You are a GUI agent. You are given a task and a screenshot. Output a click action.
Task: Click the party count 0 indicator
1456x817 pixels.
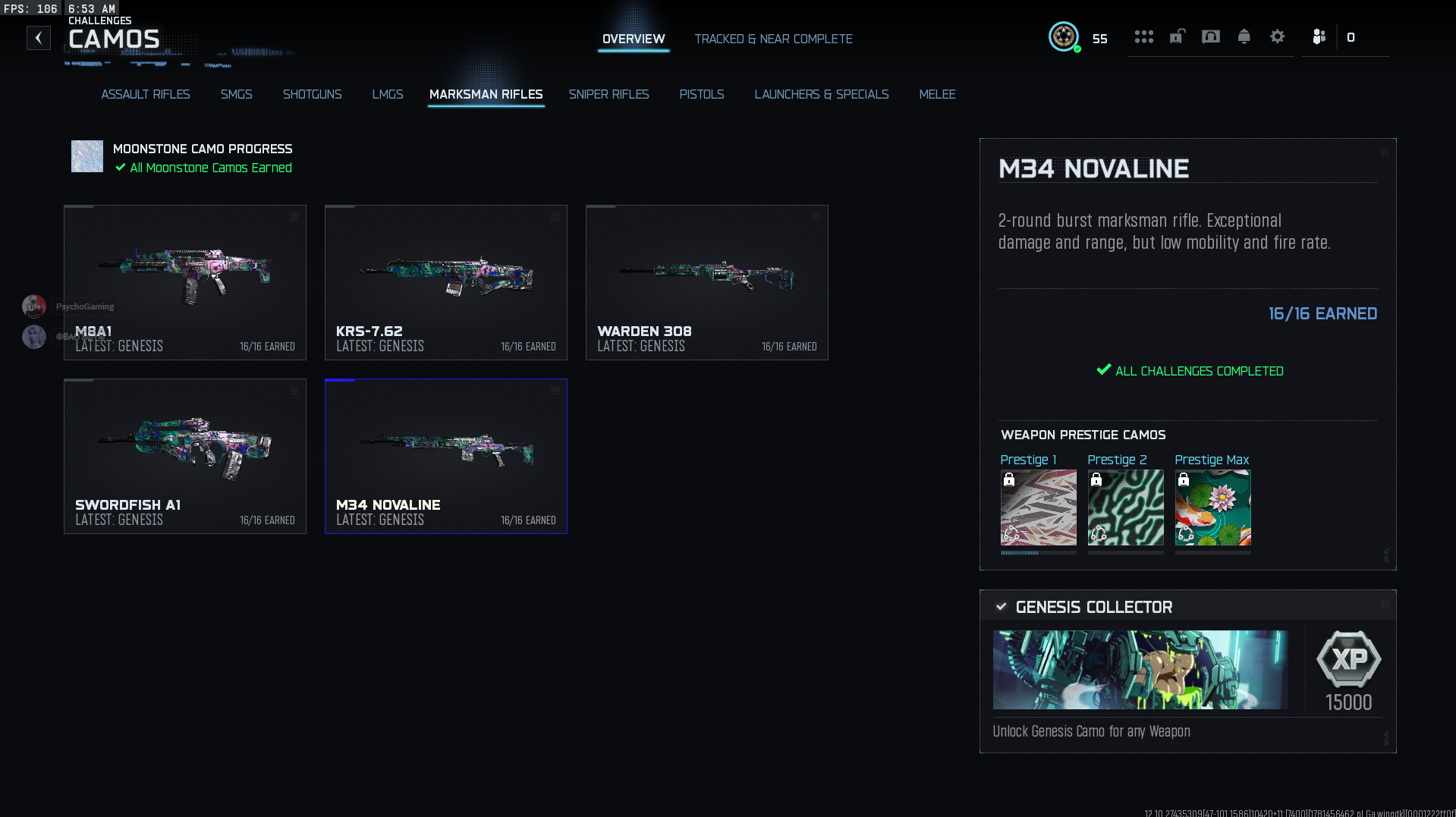point(1351,37)
